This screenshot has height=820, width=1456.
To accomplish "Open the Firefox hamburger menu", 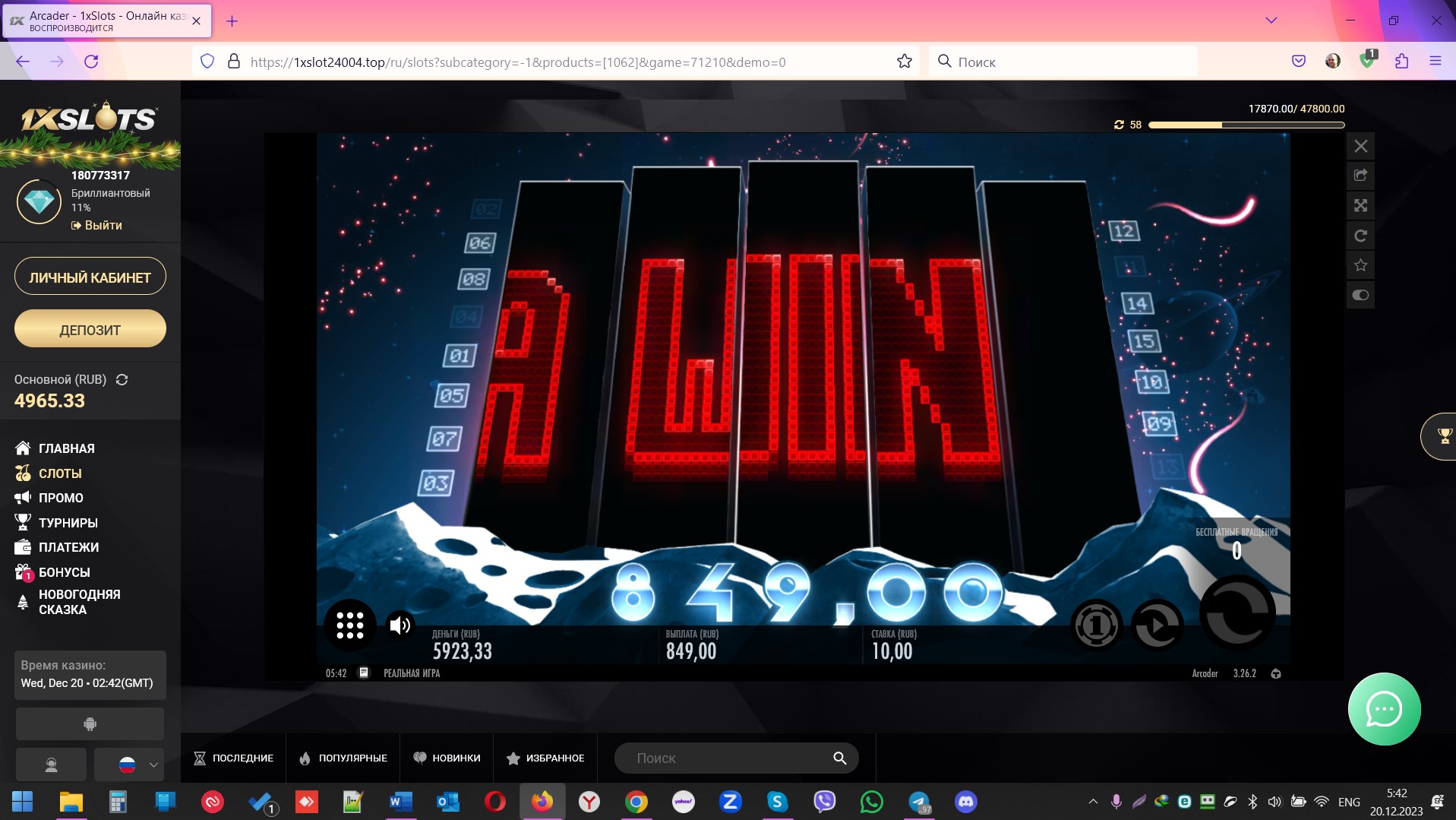I will 1435,62.
